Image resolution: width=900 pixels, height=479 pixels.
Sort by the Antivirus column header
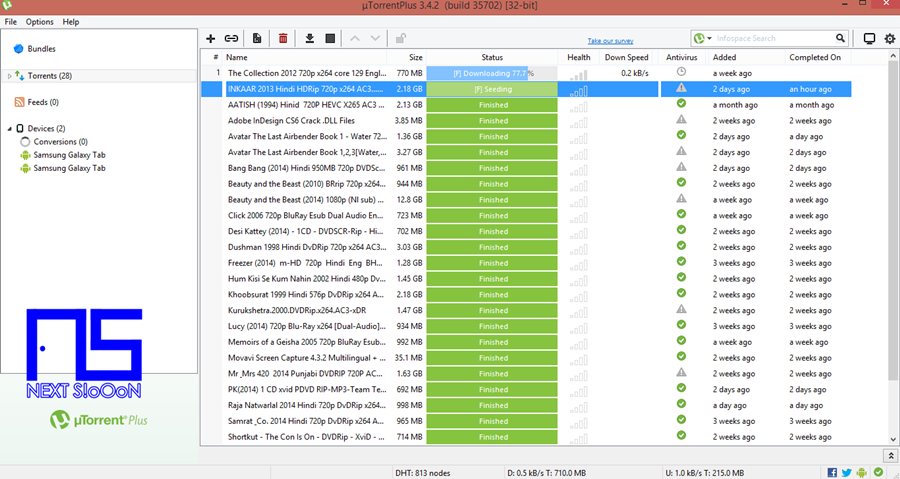tap(681, 57)
